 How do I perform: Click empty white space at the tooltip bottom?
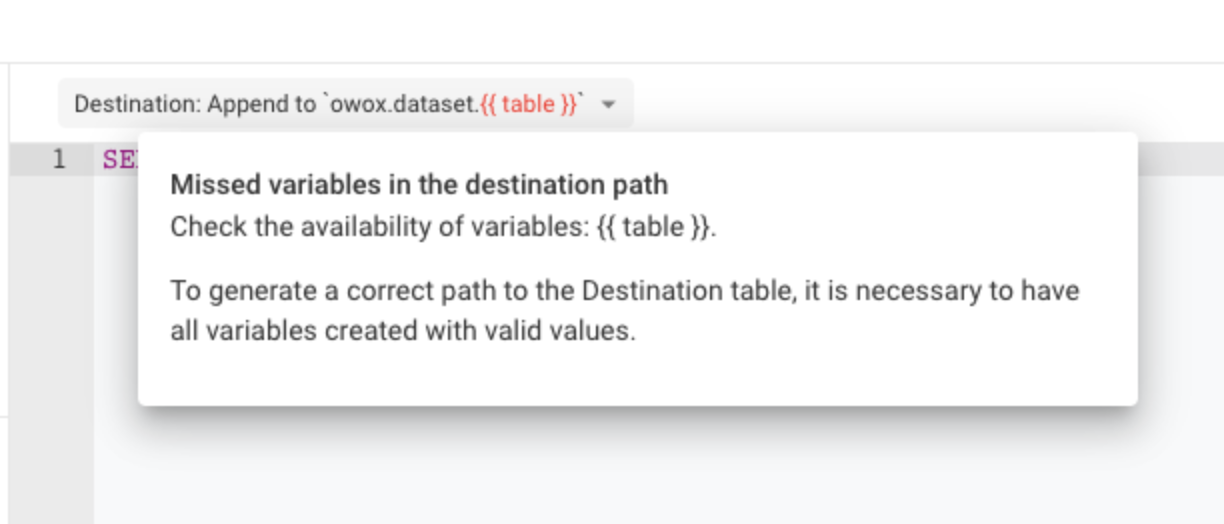tap(637, 378)
